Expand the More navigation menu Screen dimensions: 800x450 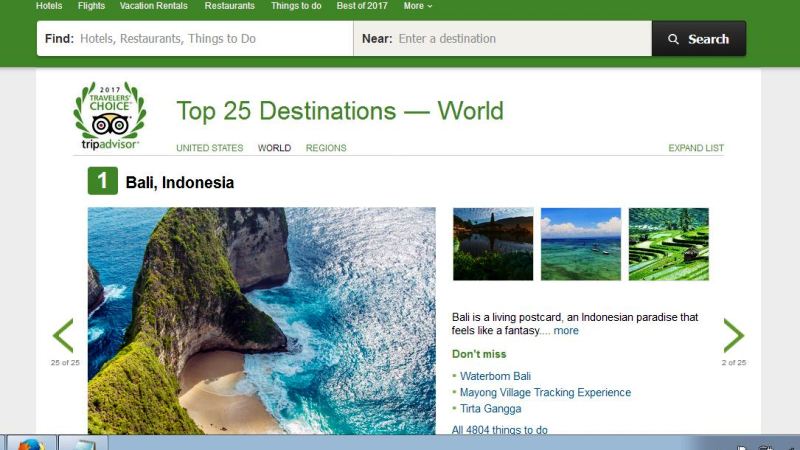click(418, 6)
